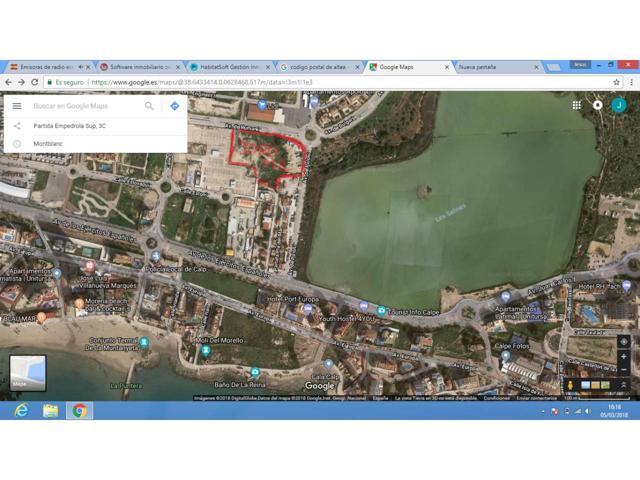Click the Calpe Fotos map pin
Image resolution: width=640 pixels, height=480 pixels.
(x=506, y=356)
